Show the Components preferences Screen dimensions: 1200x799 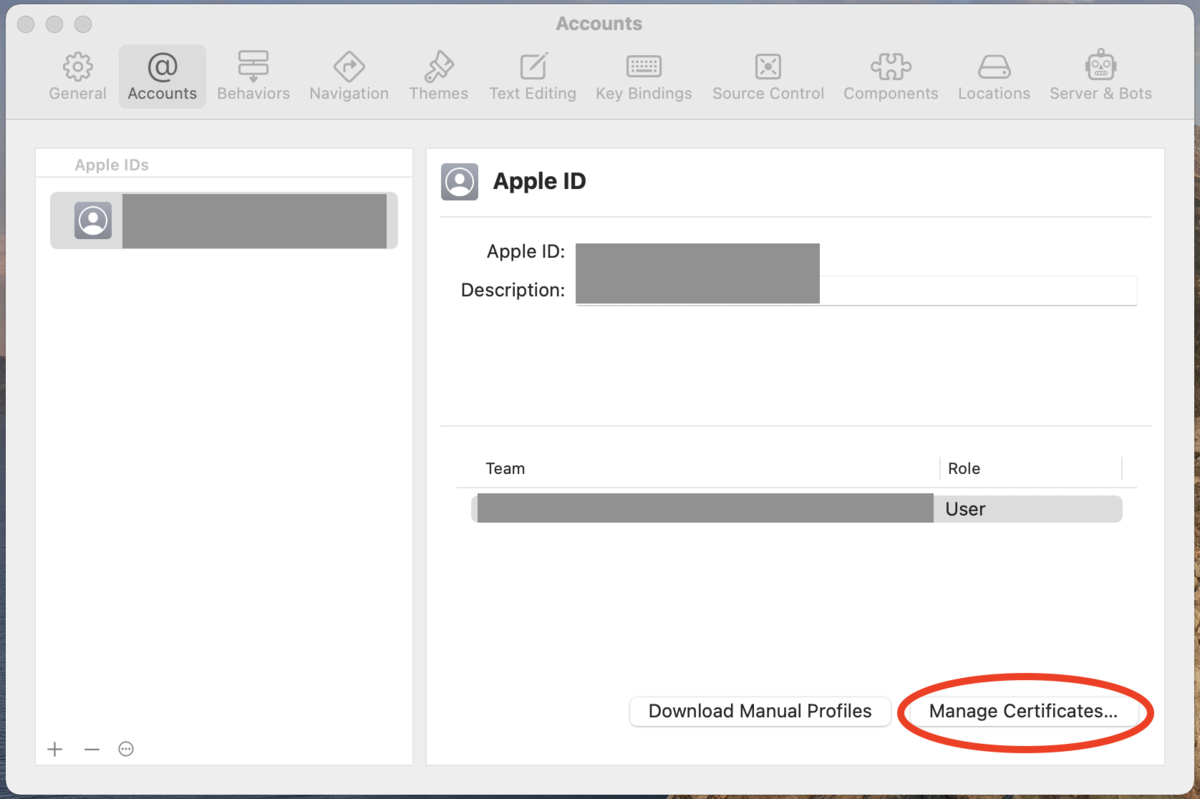[890, 77]
